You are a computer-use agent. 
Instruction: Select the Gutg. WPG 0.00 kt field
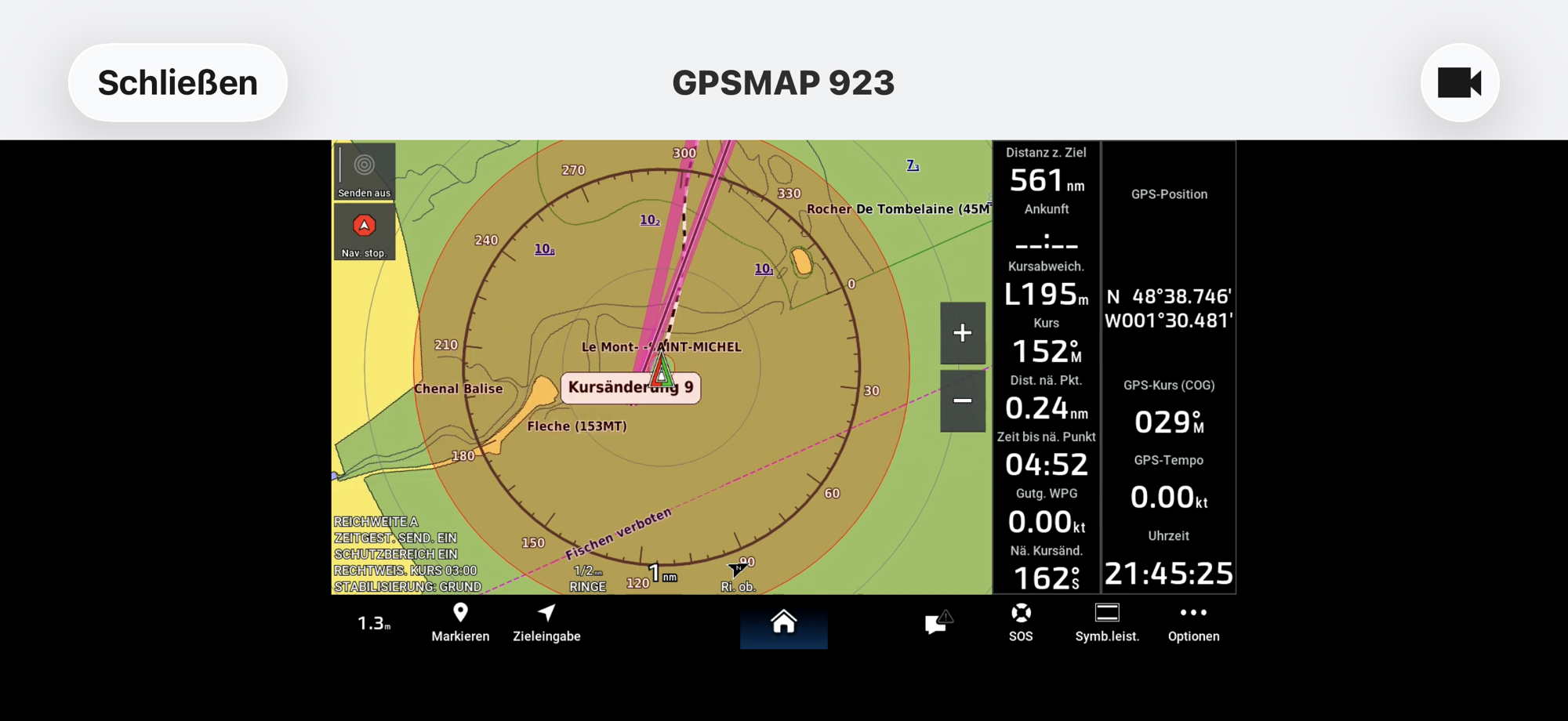(x=1047, y=512)
